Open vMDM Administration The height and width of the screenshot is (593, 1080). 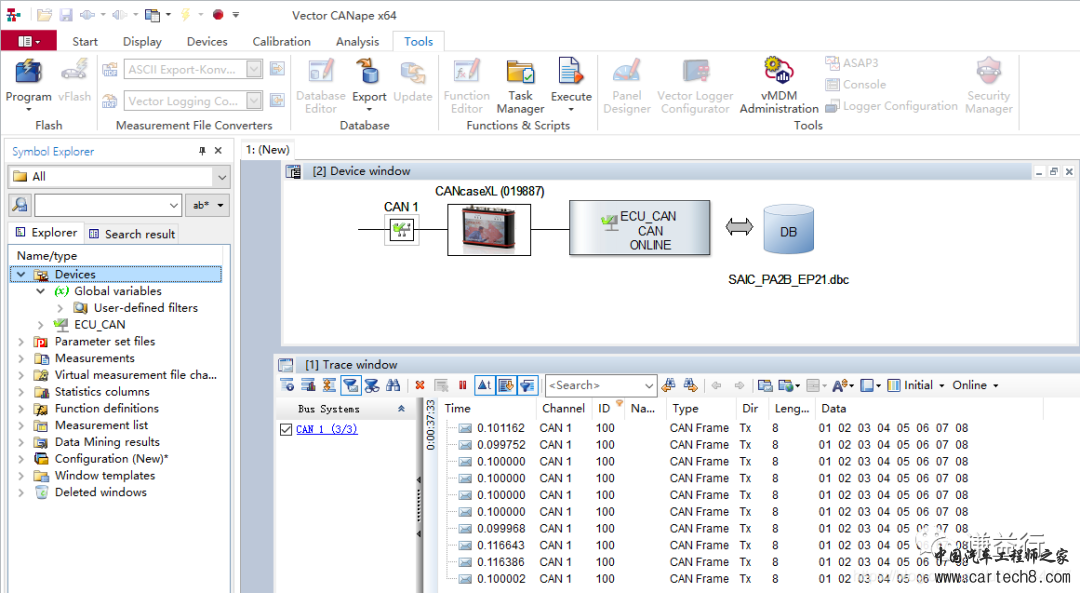pos(779,86)
